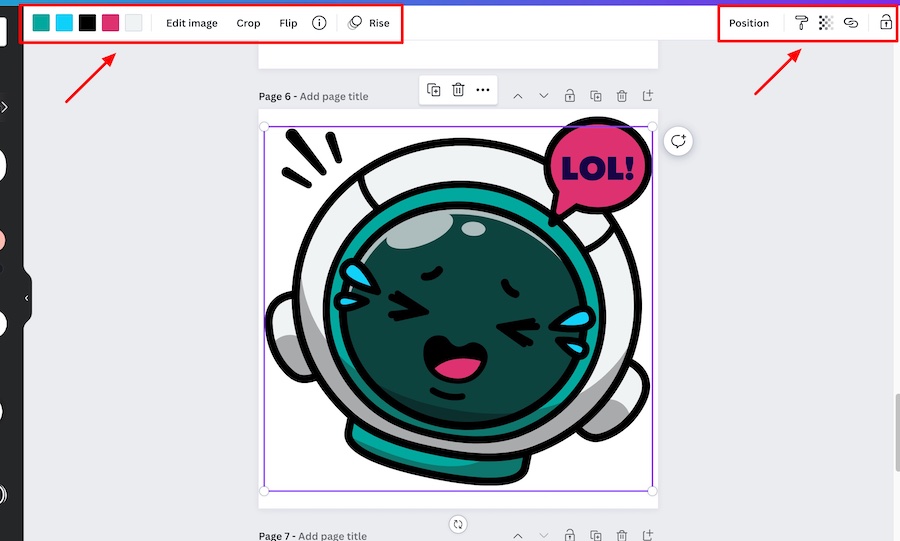Select the light gray color swatch
The image size is (900, 541).
[x=133, y=23]
